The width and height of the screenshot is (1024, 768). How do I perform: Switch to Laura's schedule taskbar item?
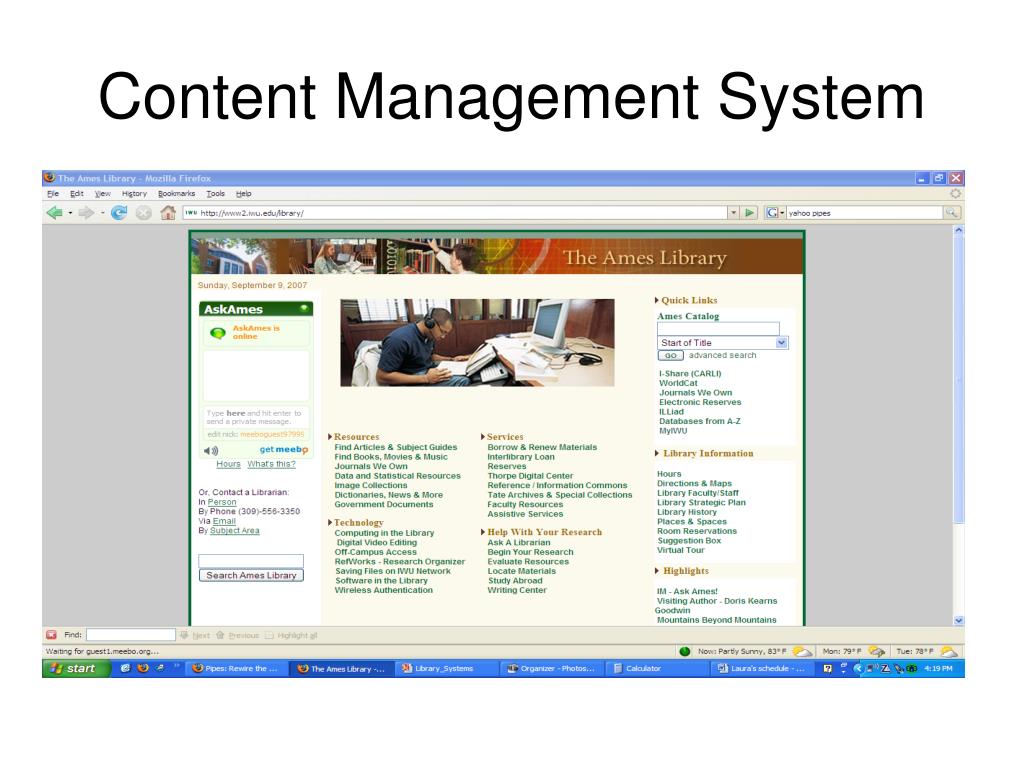pyautogui.click(x=761, y=669)
